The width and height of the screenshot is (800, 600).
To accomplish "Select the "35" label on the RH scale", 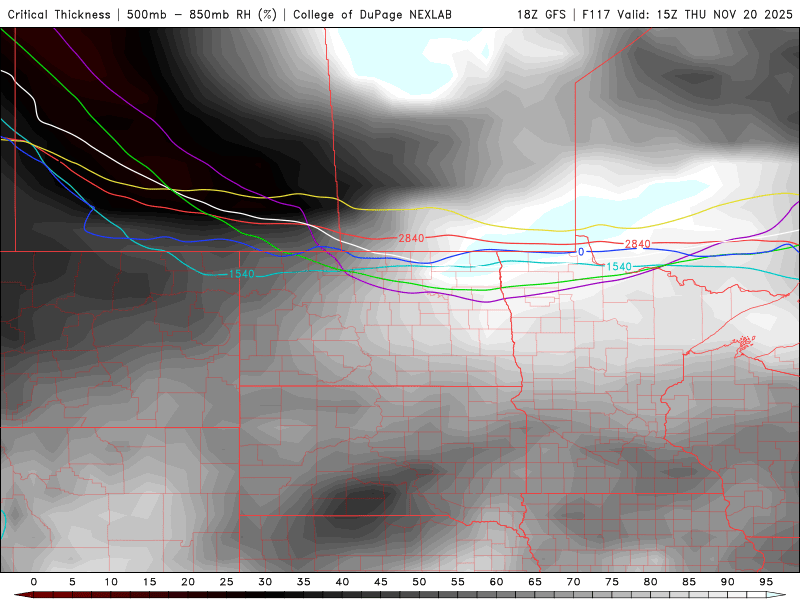I will tap(304, 582).
